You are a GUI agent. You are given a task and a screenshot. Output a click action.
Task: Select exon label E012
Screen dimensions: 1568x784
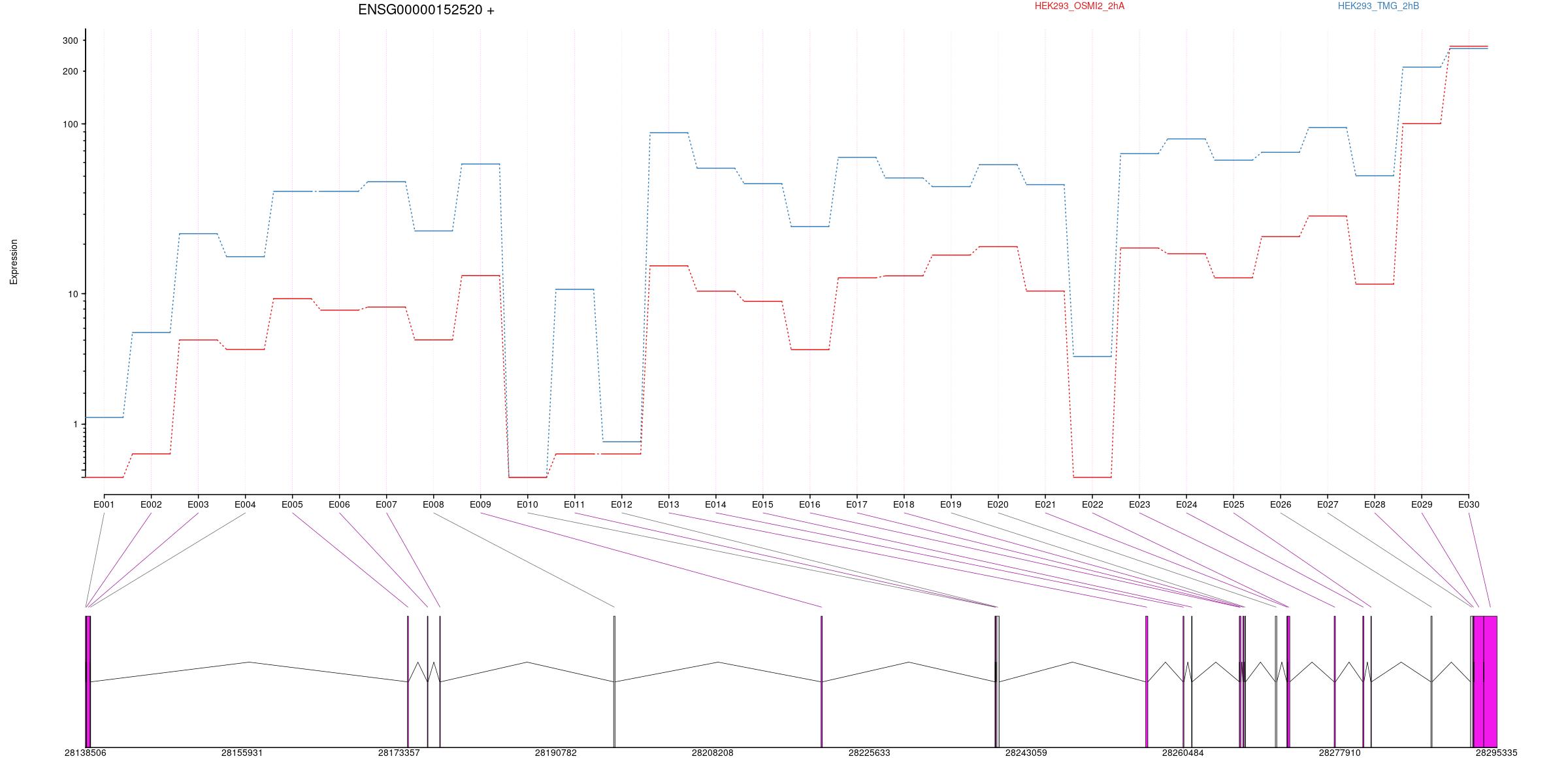click(621, 504)
